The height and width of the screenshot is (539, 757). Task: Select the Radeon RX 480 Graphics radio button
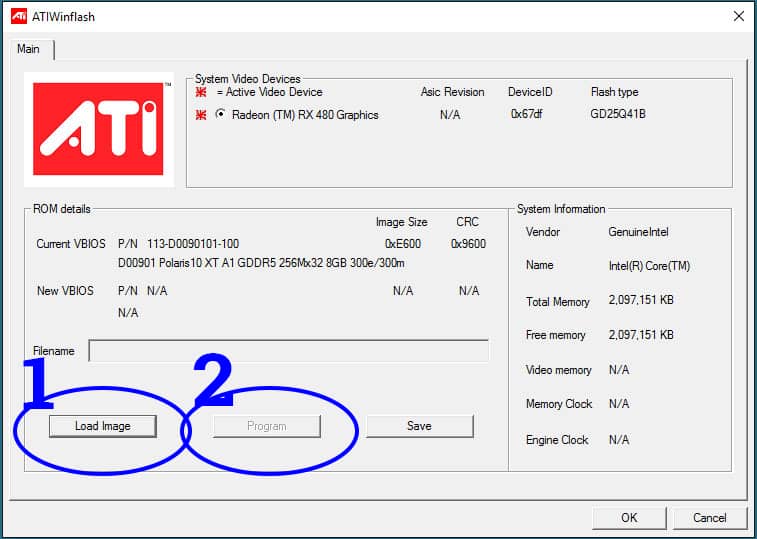pos(220,114)
